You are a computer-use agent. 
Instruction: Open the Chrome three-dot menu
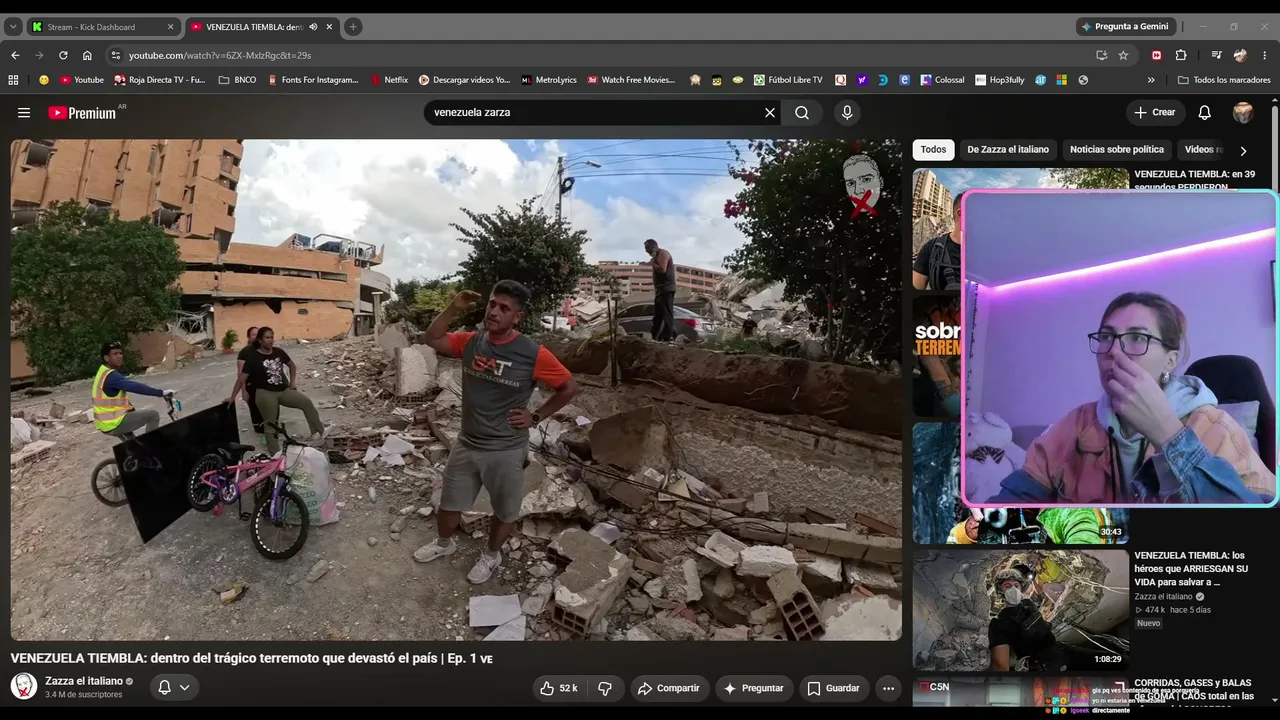pos(1264,55)
